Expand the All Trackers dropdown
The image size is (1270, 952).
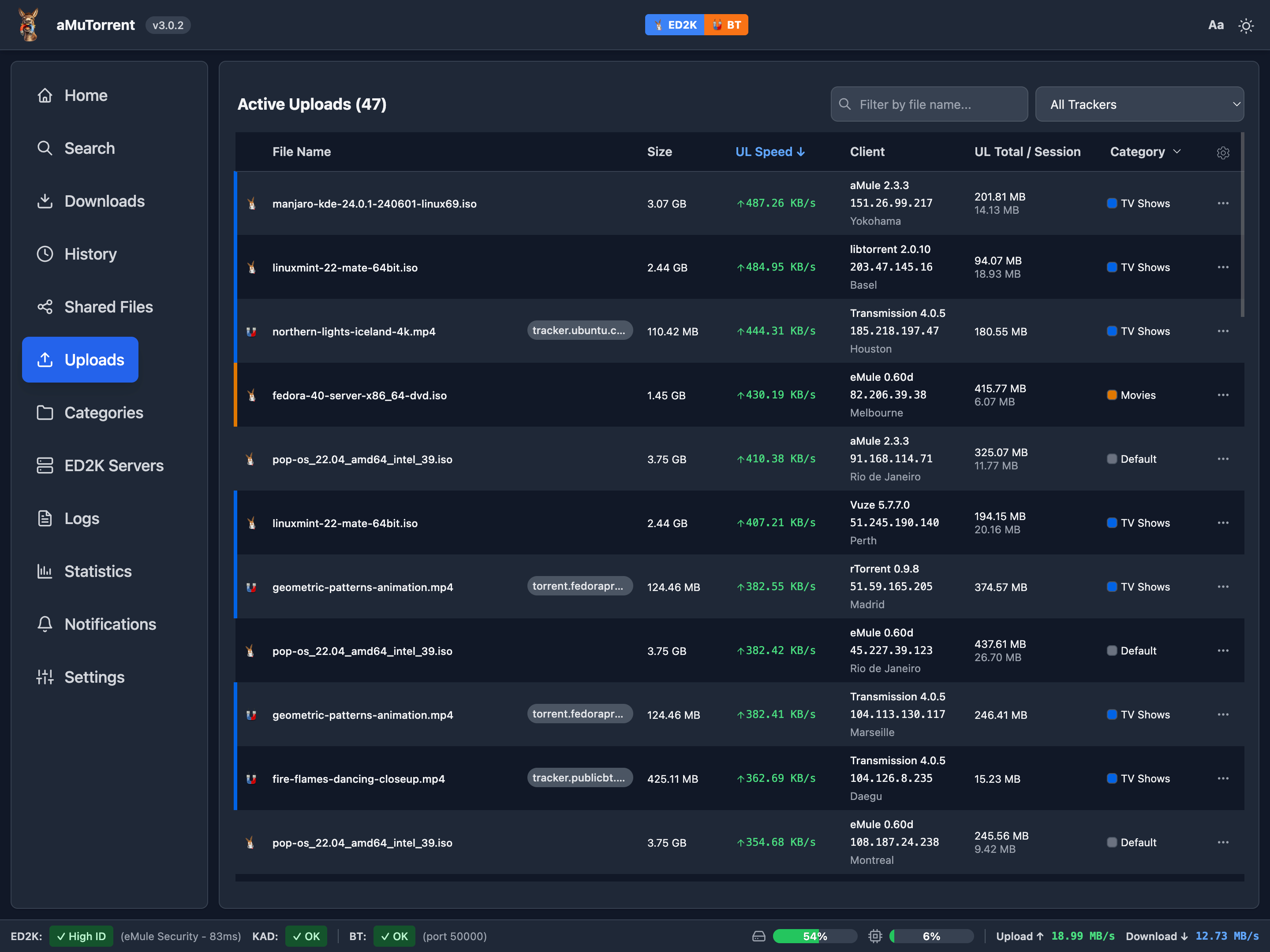coord(1139,104)
